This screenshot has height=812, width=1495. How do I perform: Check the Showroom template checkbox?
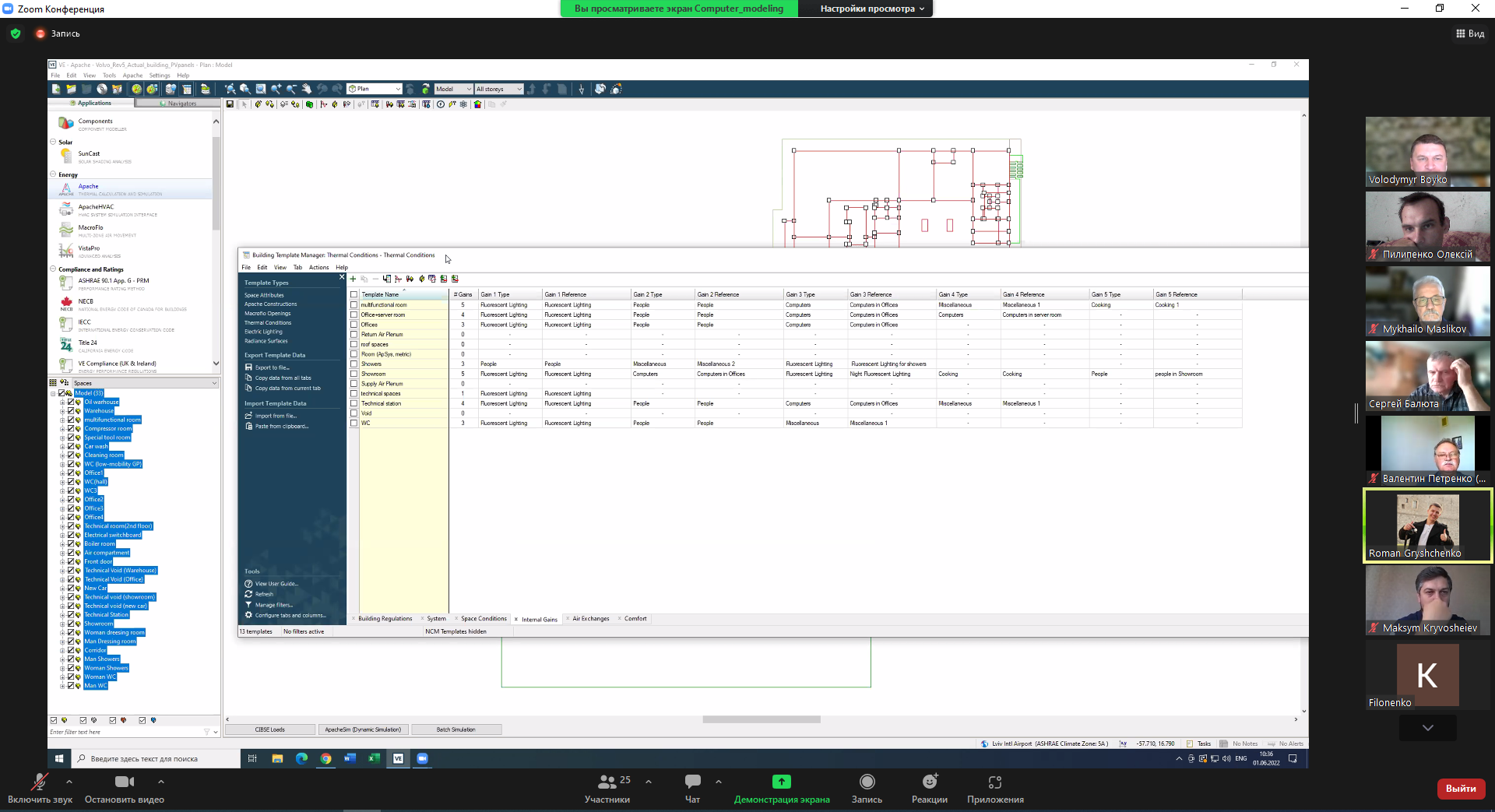coord(354,374)
